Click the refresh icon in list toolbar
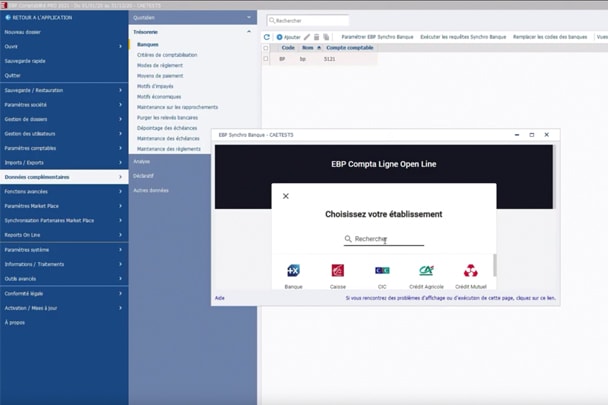 coord(267,37)
